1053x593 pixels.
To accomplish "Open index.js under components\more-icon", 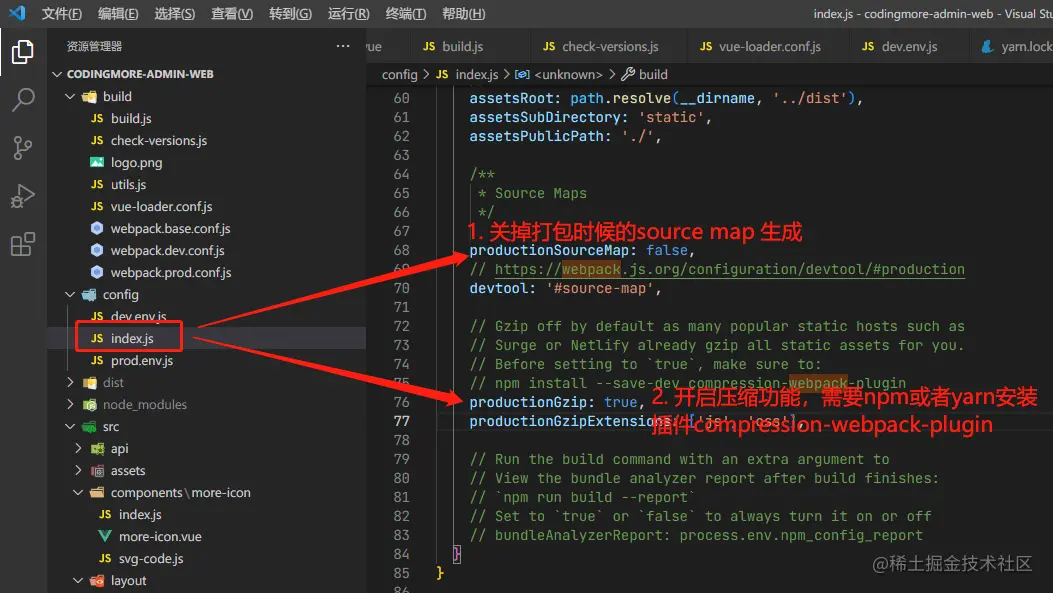I will click(x=140, y=514).
